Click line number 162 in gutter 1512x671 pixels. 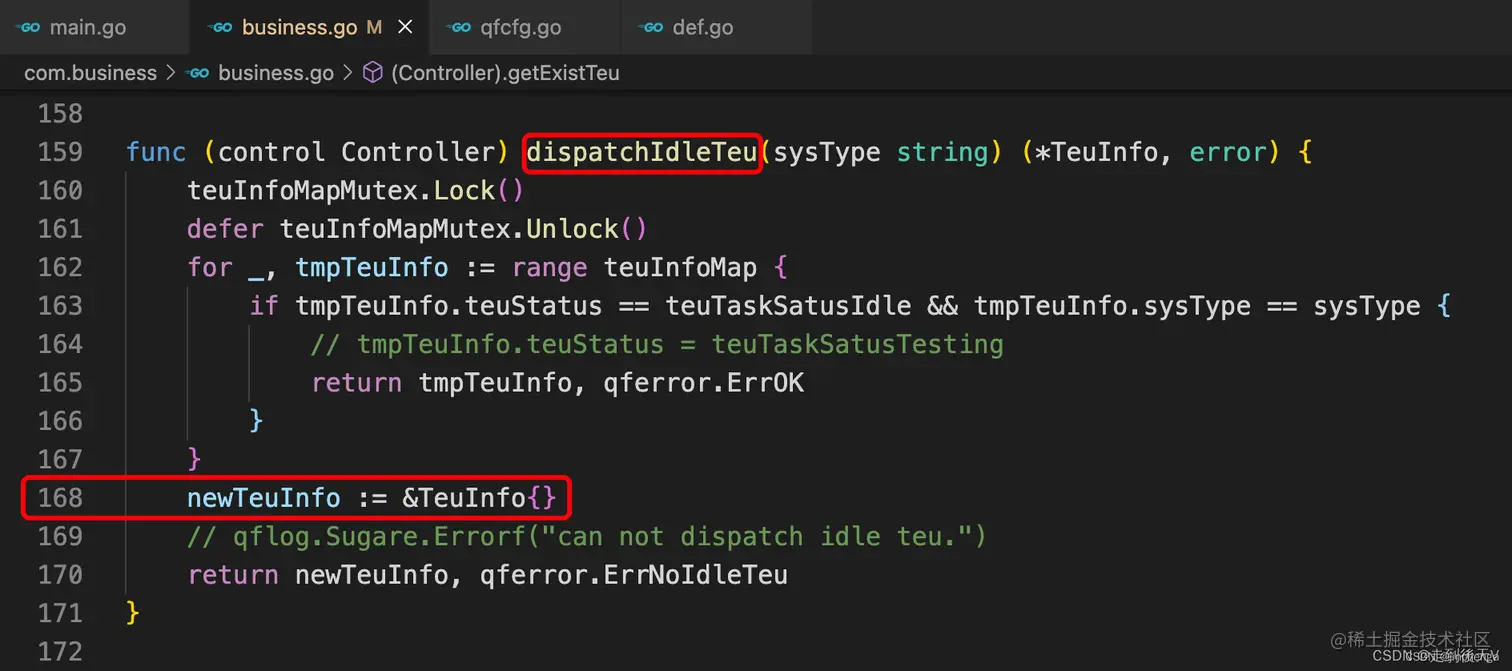60,267
